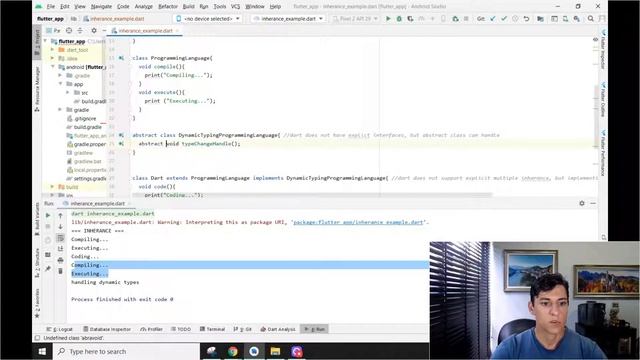The height and width of the screenshot is (360, 640).
Task: Open run configuration inherance_example.dart dropdown
Action: [x=288, y=19]
